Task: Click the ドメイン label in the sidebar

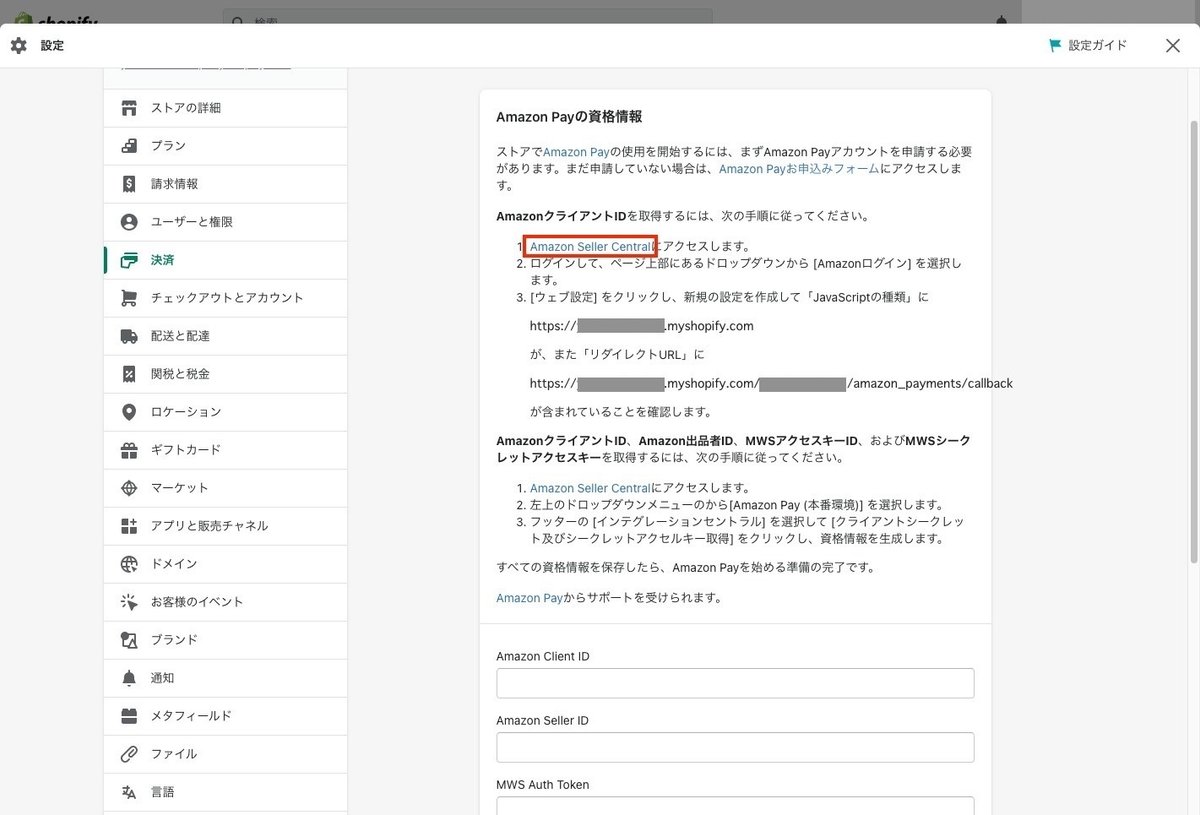Action: (174, 564)
